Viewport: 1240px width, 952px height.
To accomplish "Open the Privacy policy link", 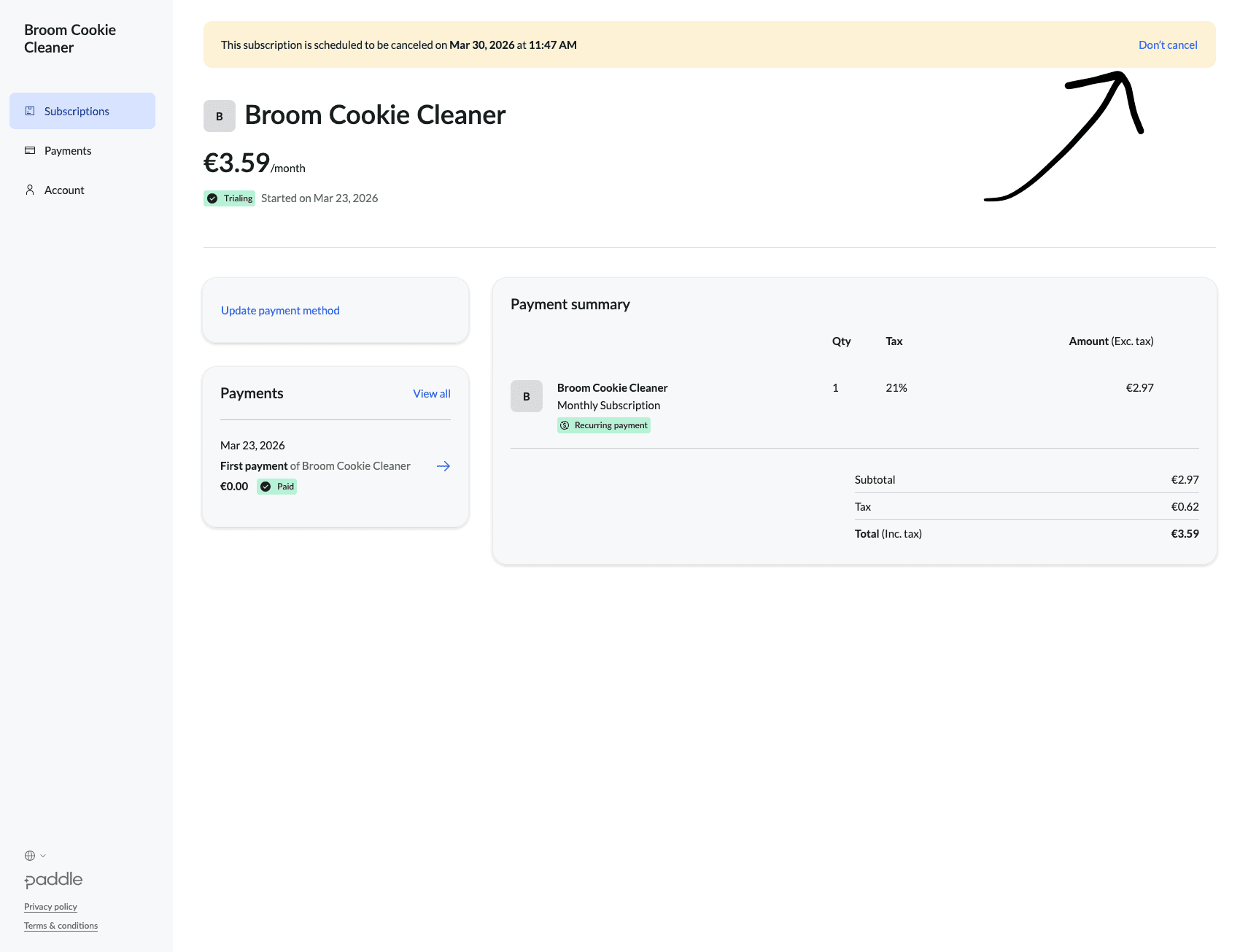I will click(50, 907).
